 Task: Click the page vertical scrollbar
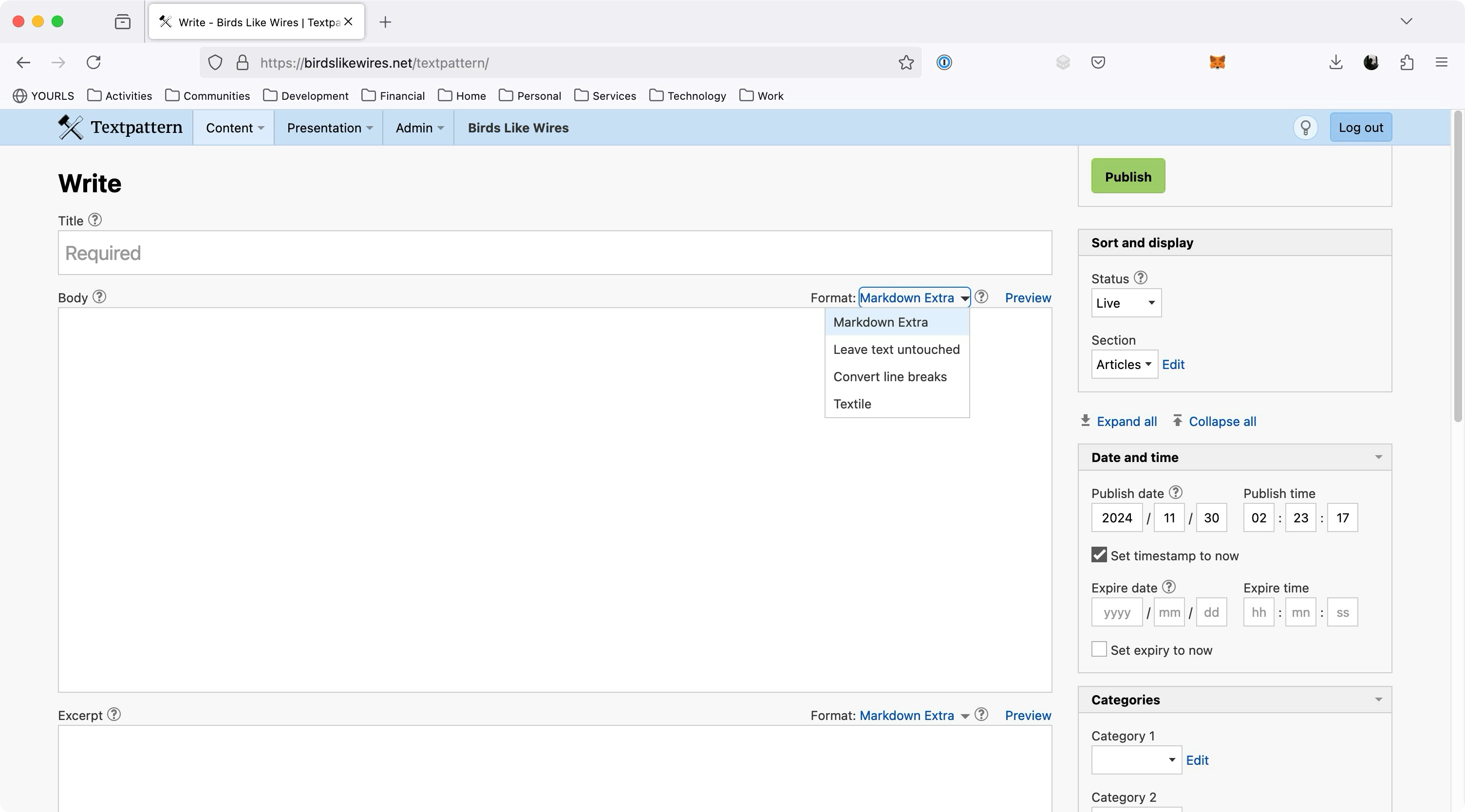[1458, 267]
